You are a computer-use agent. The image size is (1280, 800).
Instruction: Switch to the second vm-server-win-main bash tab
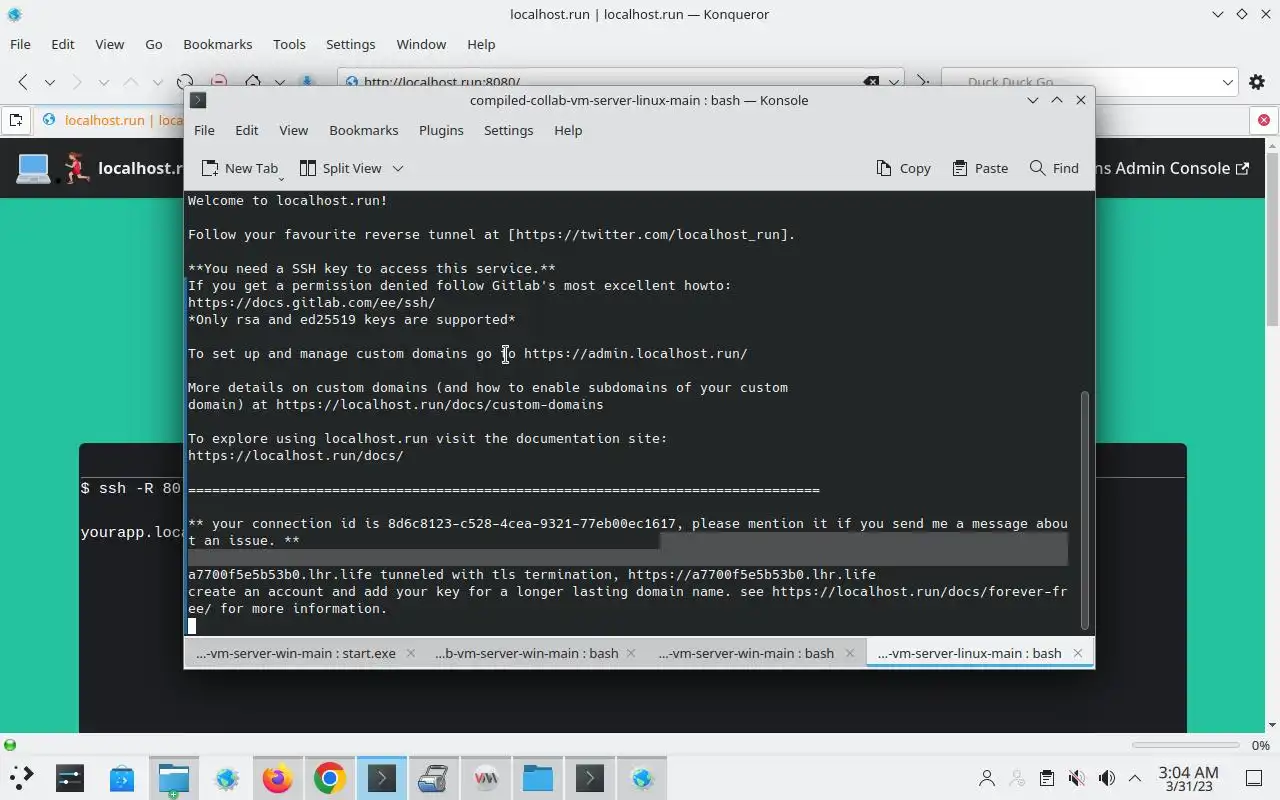tap(527, 653)
